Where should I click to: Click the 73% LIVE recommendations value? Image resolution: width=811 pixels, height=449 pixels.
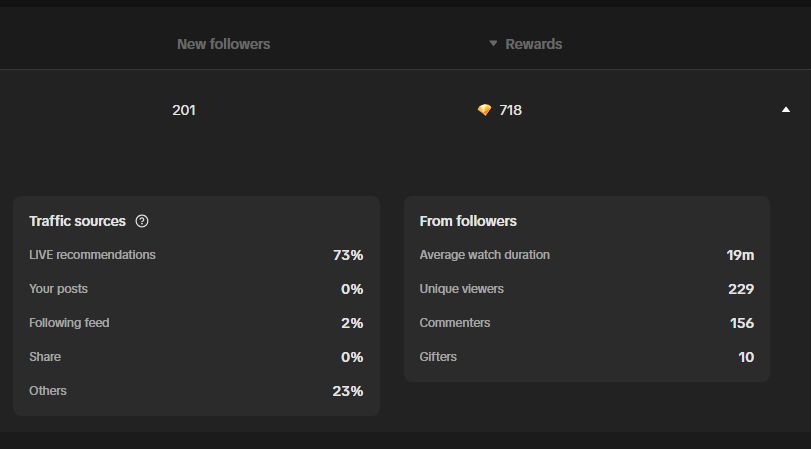click(348, 255)
